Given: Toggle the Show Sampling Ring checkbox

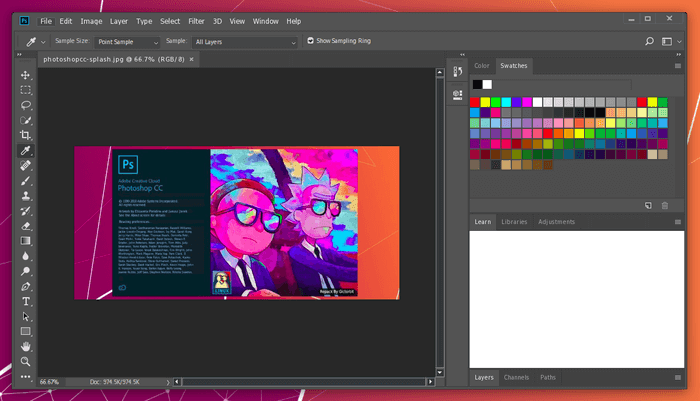Looking at the screenshot, I should (x=310, y=41).
